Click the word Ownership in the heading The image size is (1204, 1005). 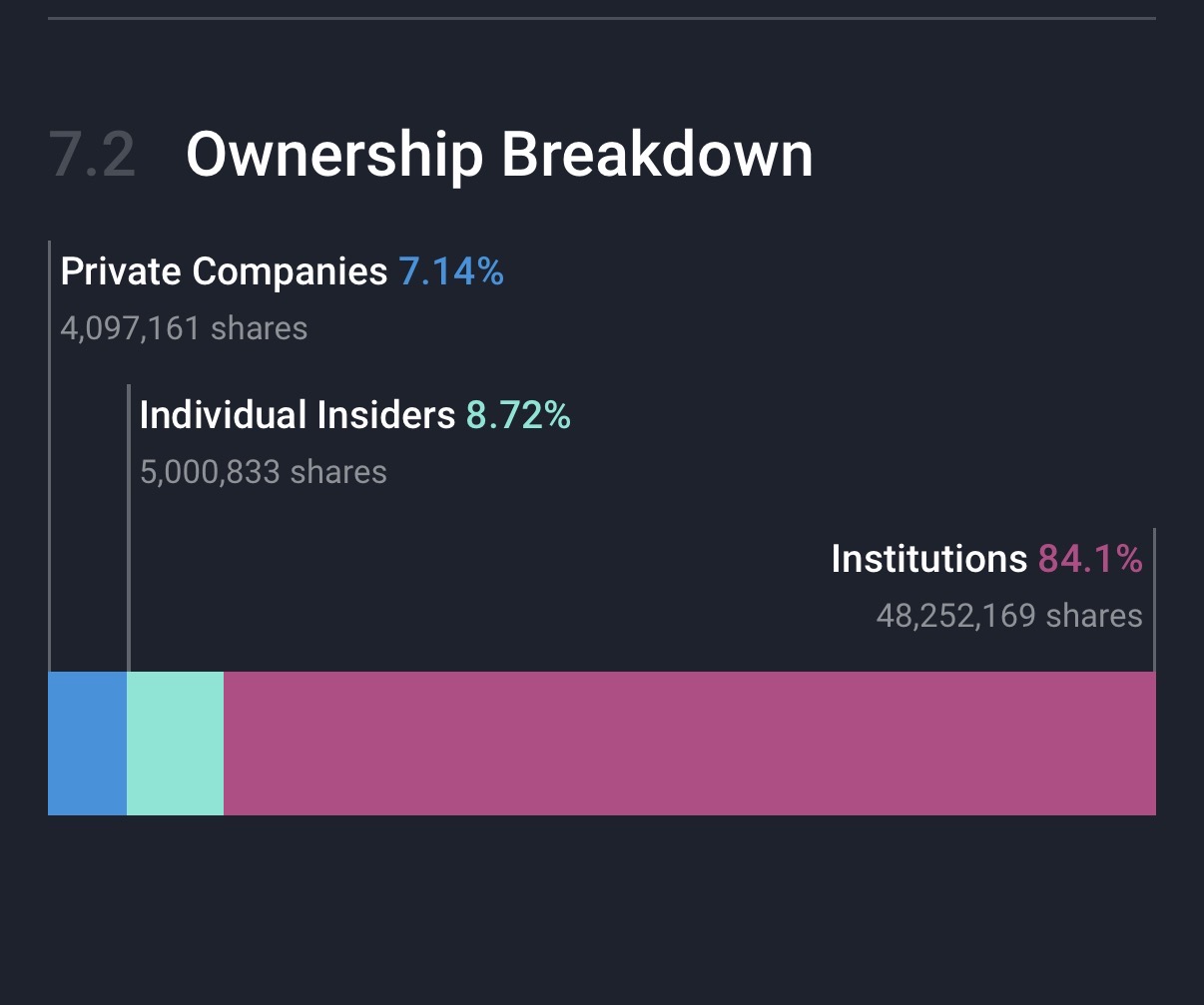pos(334,156)
